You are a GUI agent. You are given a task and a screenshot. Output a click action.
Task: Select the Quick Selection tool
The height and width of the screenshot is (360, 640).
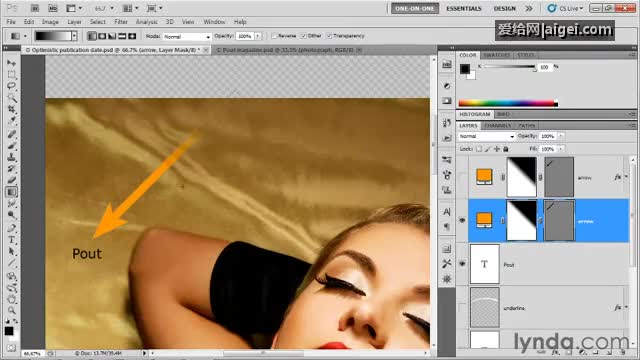pos(11,98)
